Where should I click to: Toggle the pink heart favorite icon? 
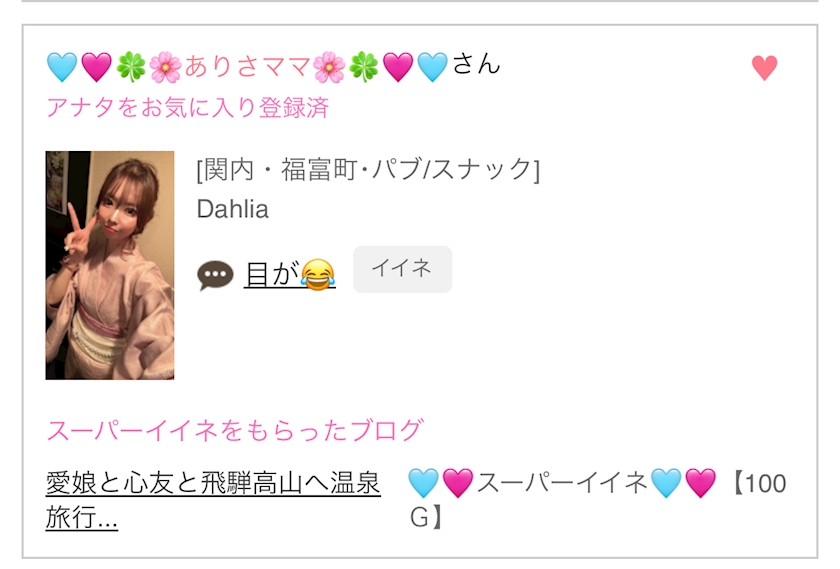pos(764,68)
